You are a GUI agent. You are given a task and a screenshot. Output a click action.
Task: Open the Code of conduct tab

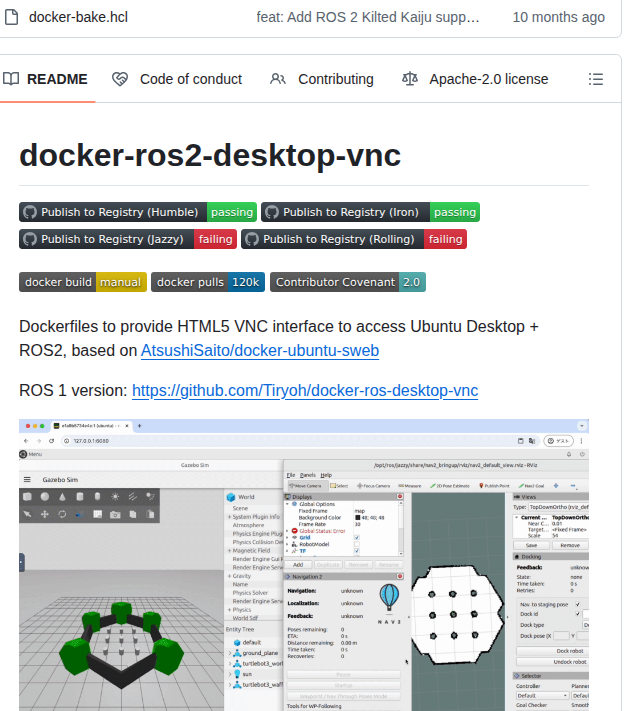point(177,79)
